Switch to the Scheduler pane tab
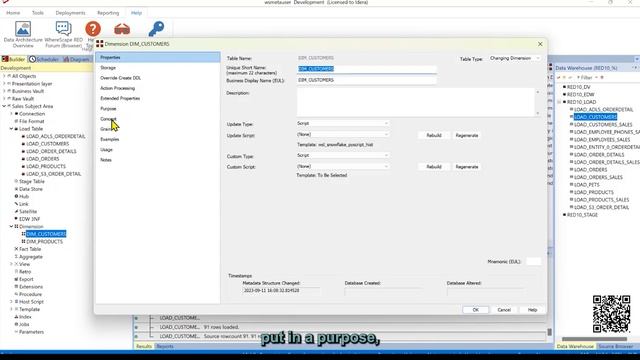 [x=44, y=59]
